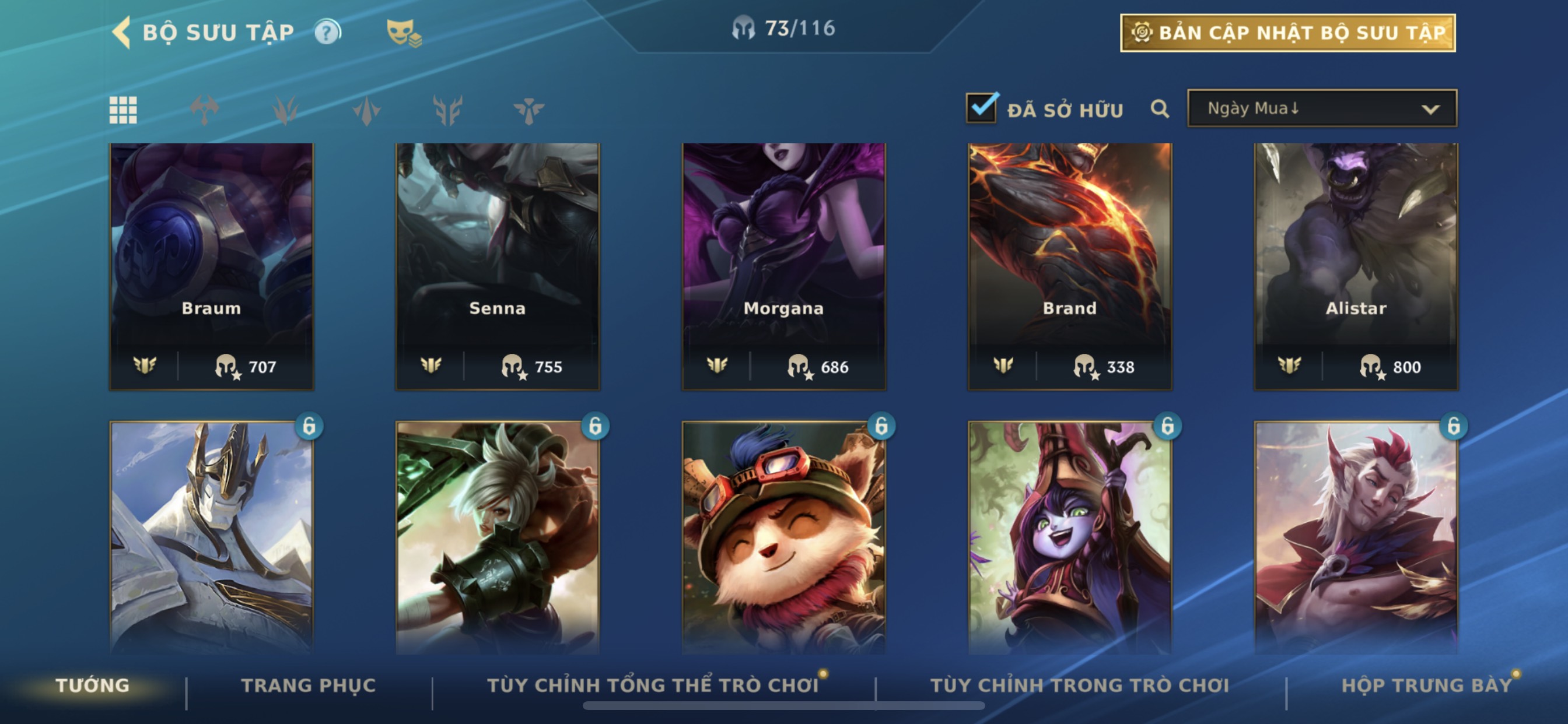The image size is (1568, 724).
Task: Expand the sort dropdown chevron arrow
Action: (1430, 110)
